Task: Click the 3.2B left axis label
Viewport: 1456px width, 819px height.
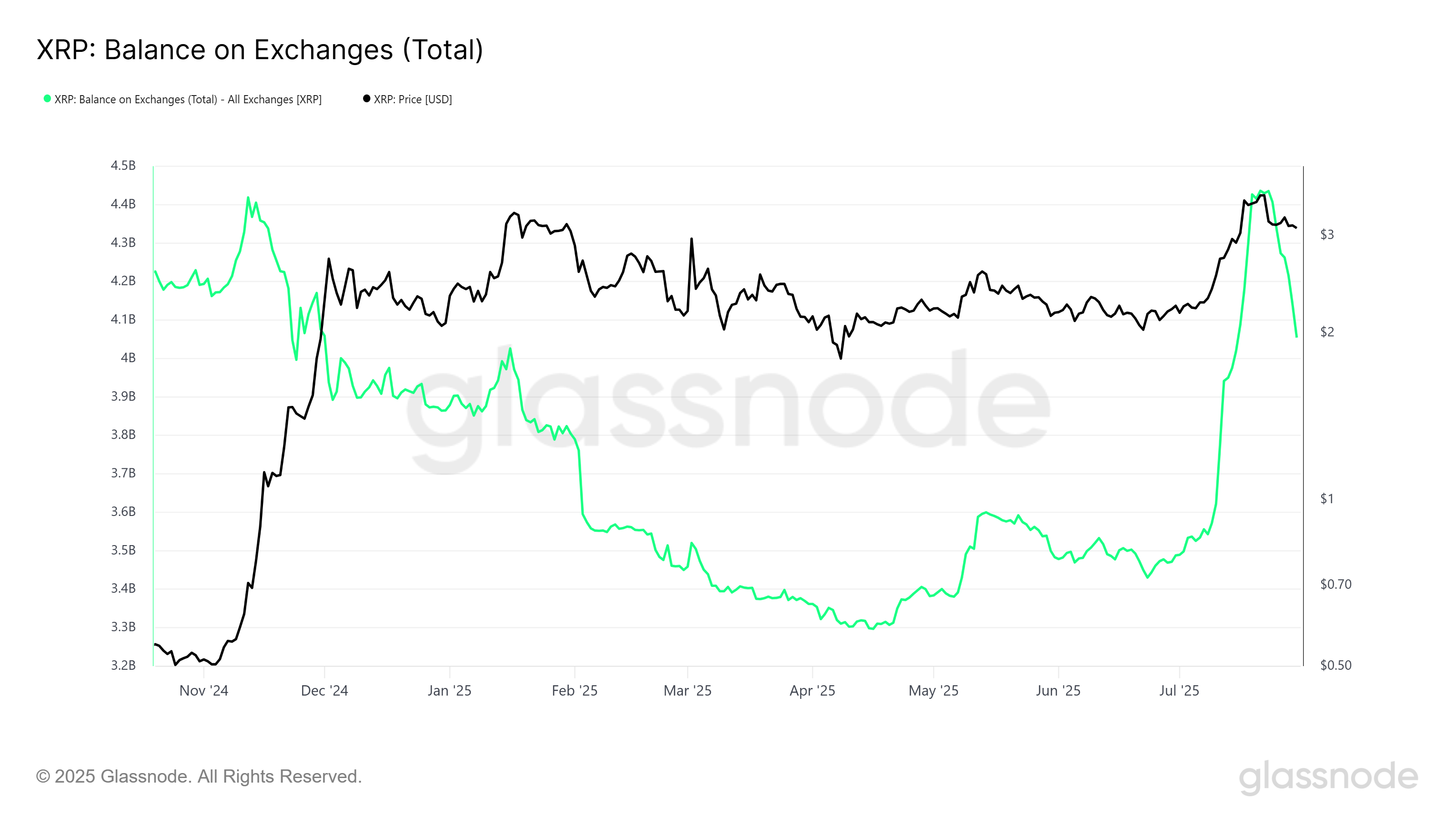Action: point(123,665)
